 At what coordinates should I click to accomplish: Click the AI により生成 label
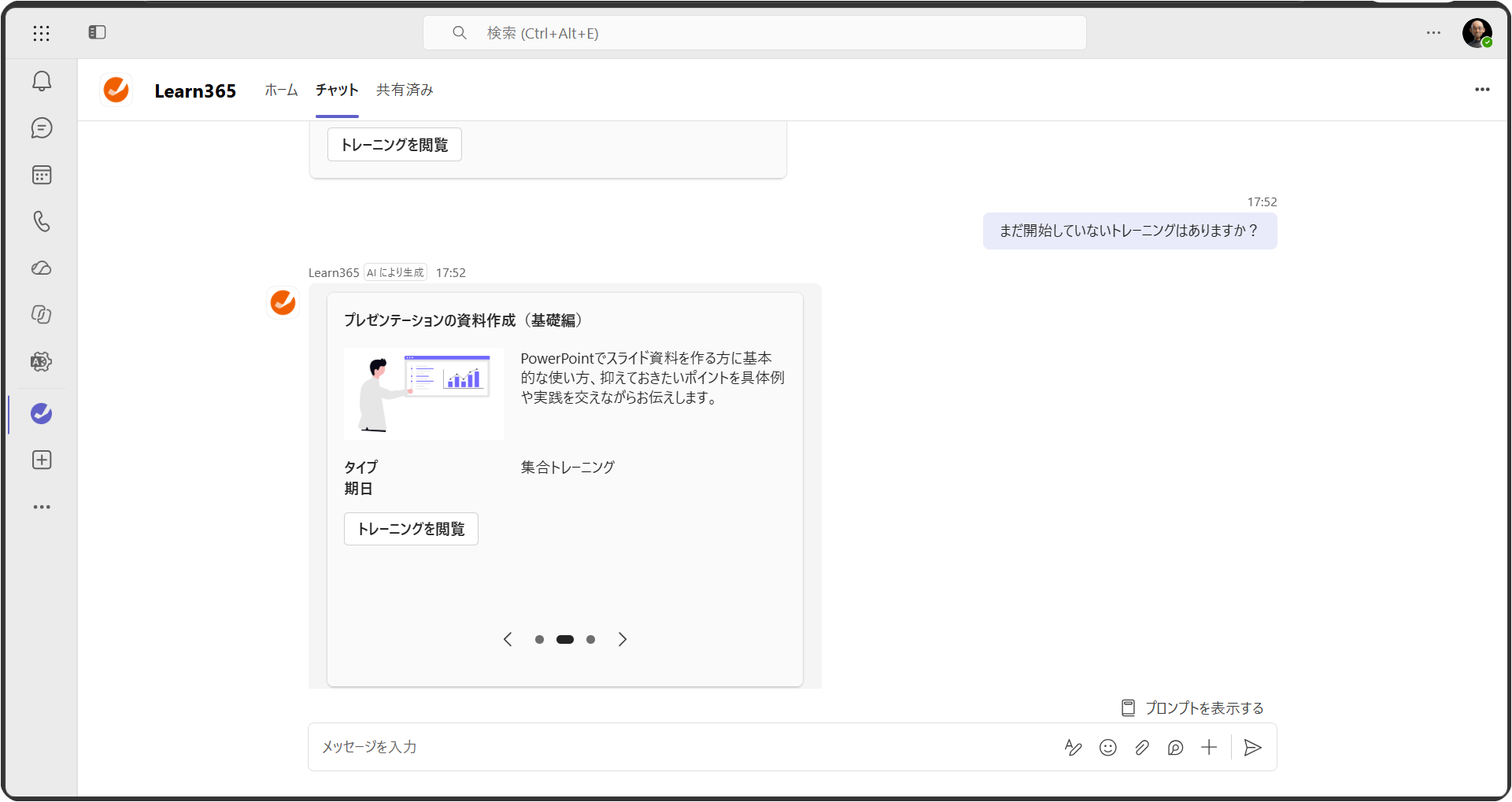click(395, 272)
